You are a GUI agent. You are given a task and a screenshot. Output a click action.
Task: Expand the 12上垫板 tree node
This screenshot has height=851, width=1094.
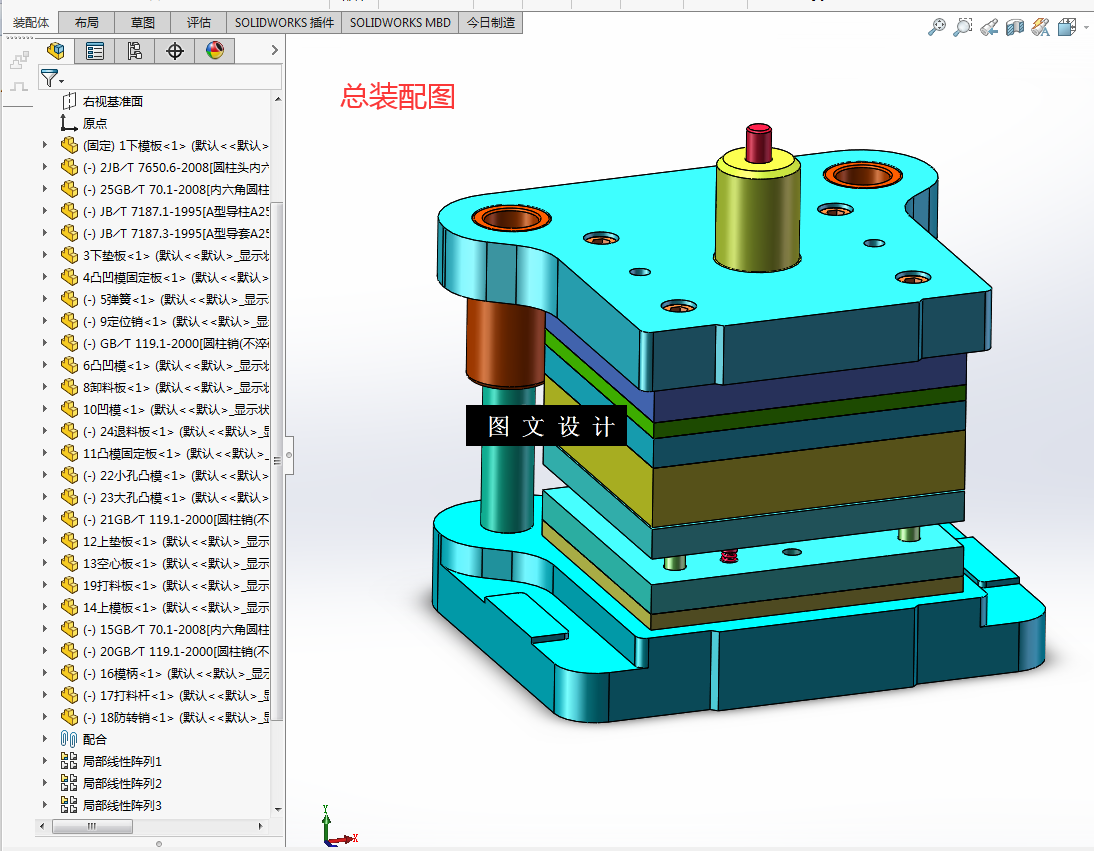[x=45, y=541]
